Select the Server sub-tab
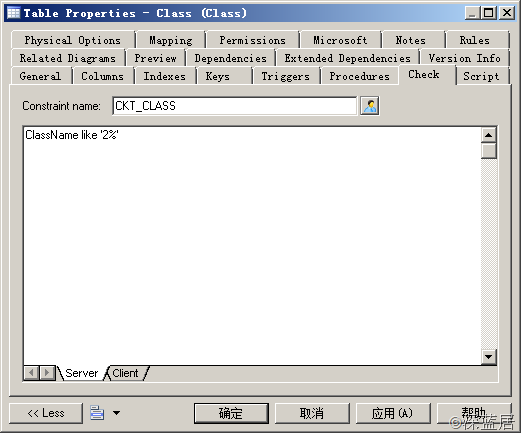The image size is (521, 433). (x=82, y=373)
